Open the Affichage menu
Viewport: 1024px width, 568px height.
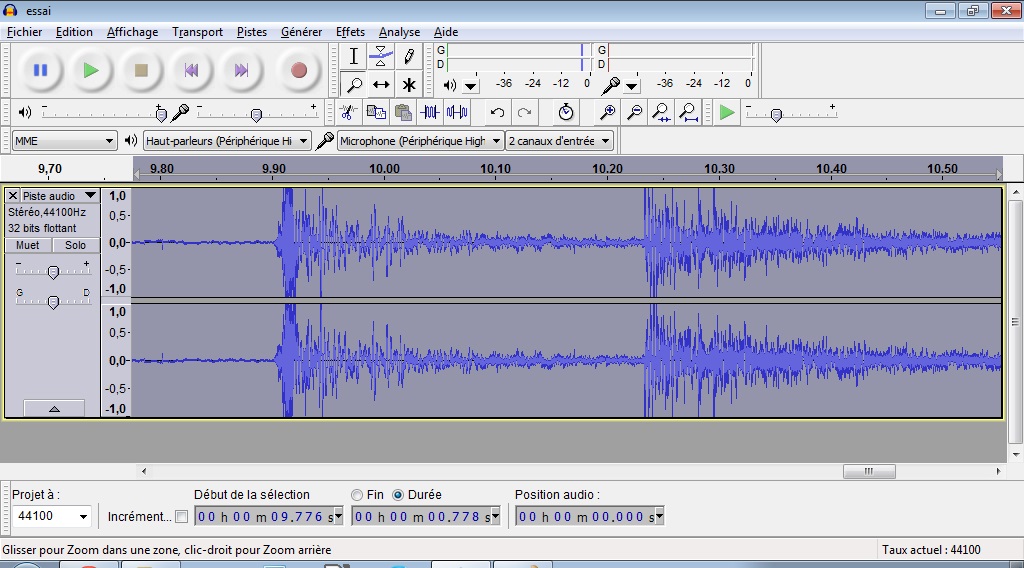point(132,32)
